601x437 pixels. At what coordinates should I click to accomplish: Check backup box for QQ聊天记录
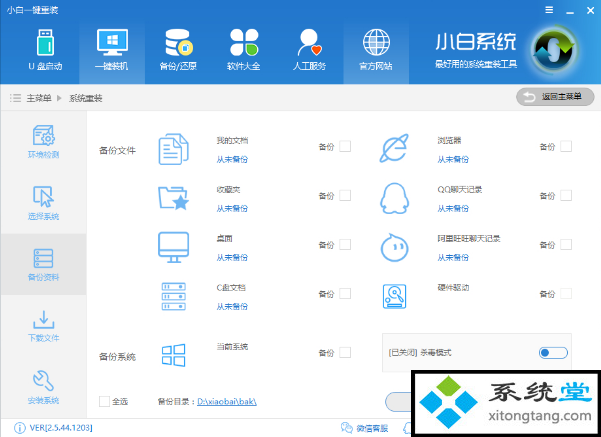coord(566,196)
